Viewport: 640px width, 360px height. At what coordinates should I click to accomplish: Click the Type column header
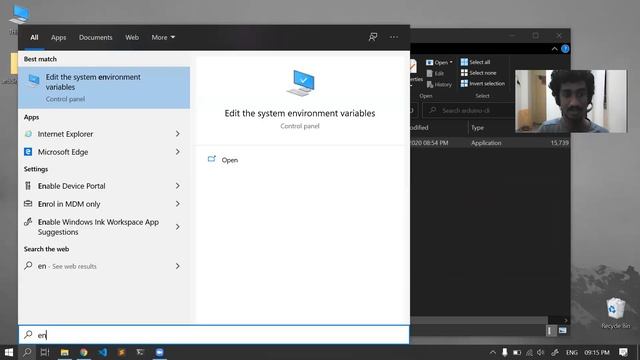478,128
